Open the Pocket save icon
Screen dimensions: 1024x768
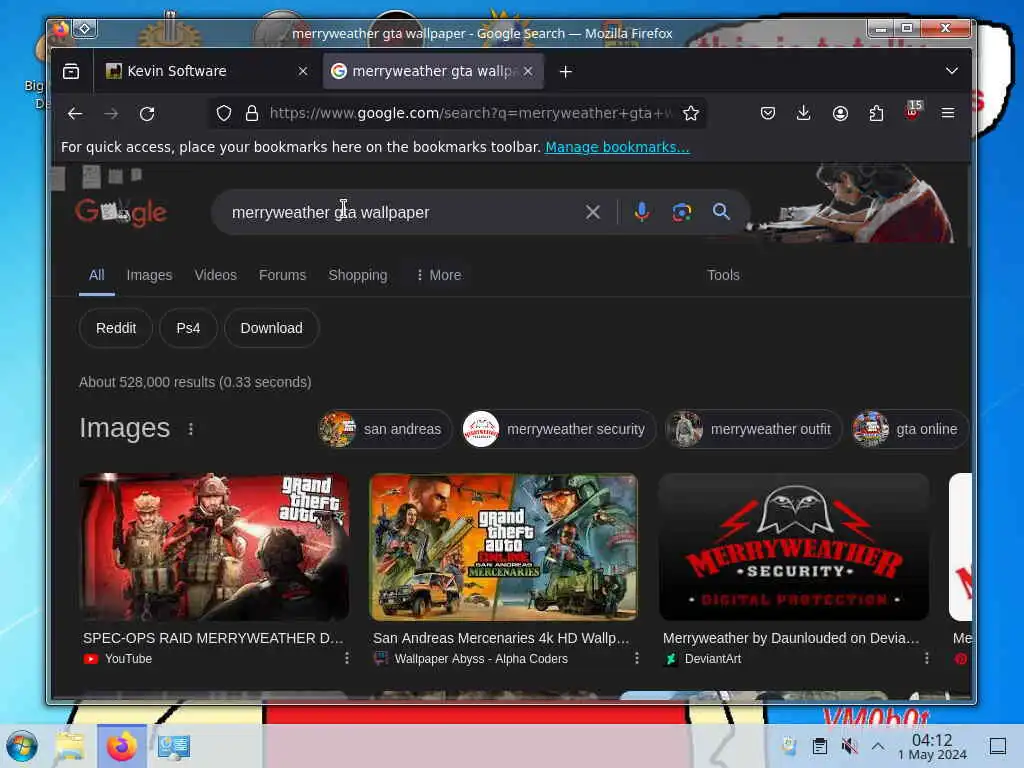point(768,114)
